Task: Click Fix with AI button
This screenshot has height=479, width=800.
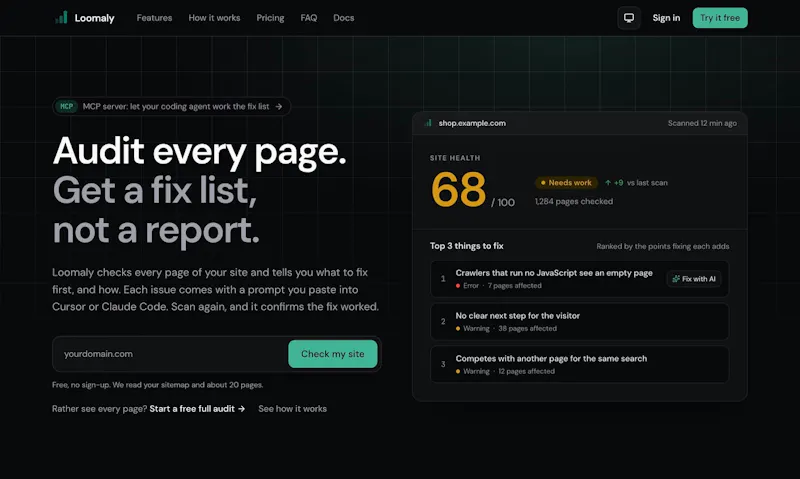Action: pos(694,279)
